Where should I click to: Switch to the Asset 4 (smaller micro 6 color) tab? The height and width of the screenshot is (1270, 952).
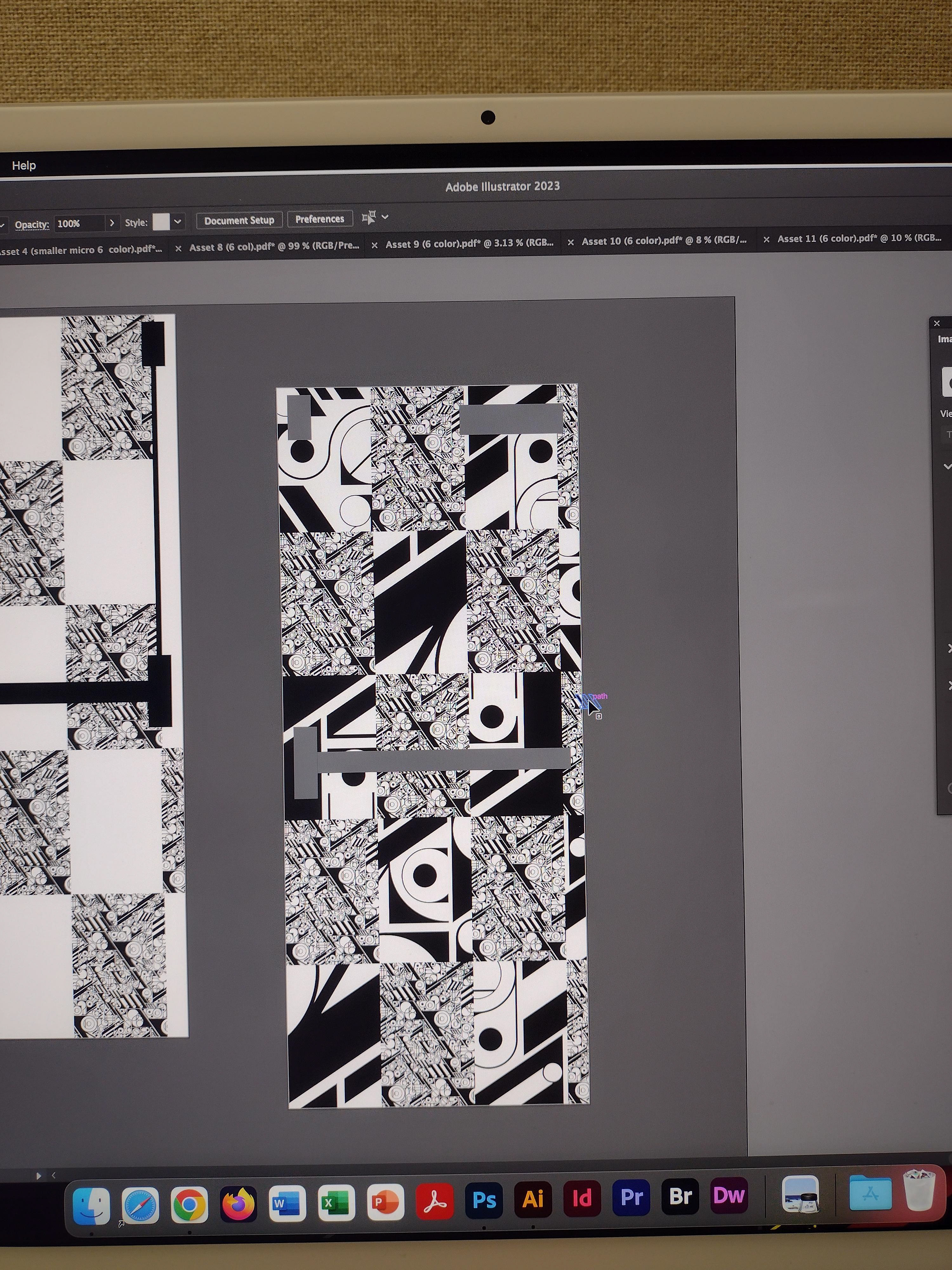click(x=80, y=250)
